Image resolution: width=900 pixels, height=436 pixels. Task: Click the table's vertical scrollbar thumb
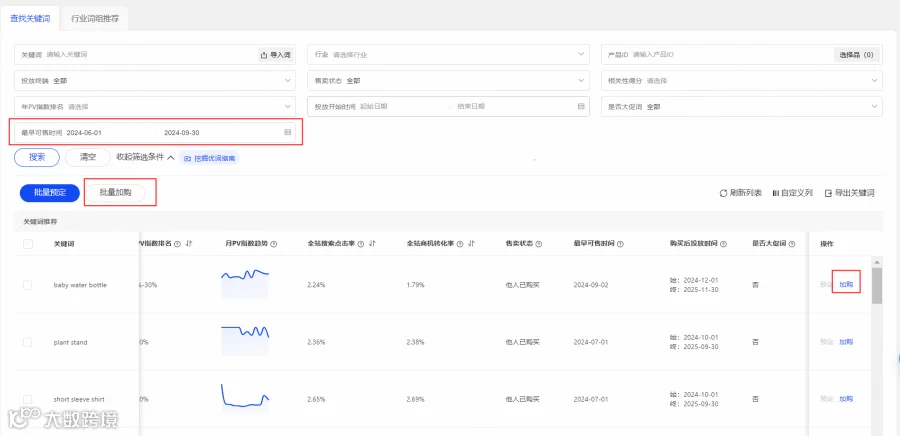click(x=876, y=285)
